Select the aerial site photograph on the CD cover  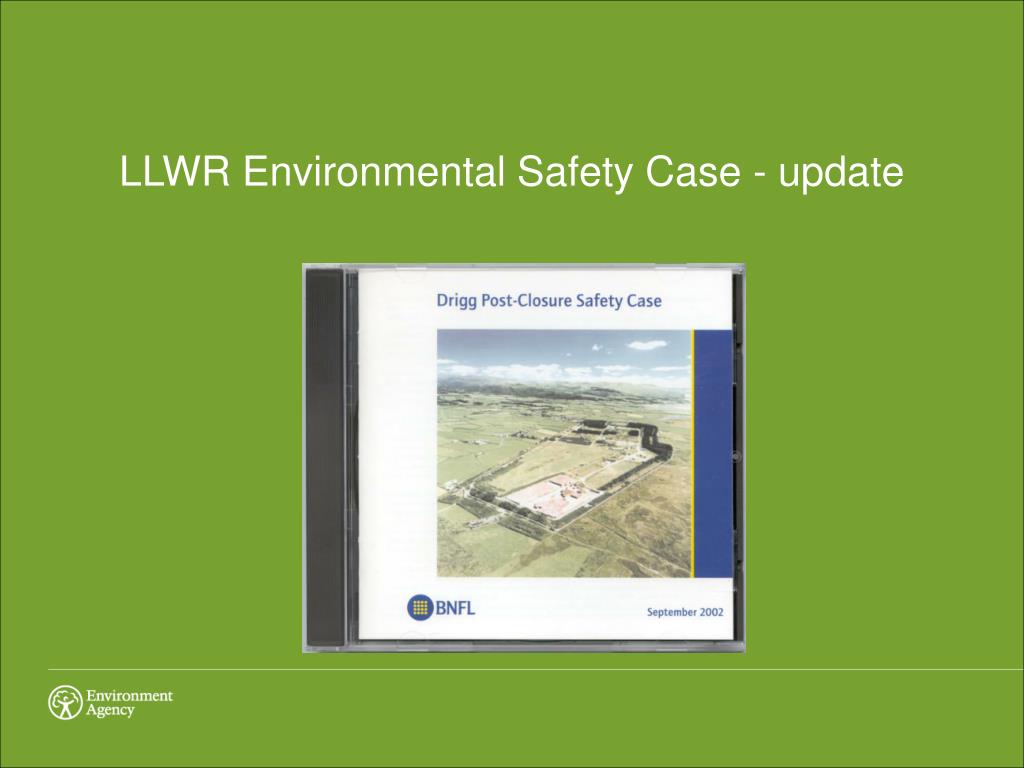[565, 453]
